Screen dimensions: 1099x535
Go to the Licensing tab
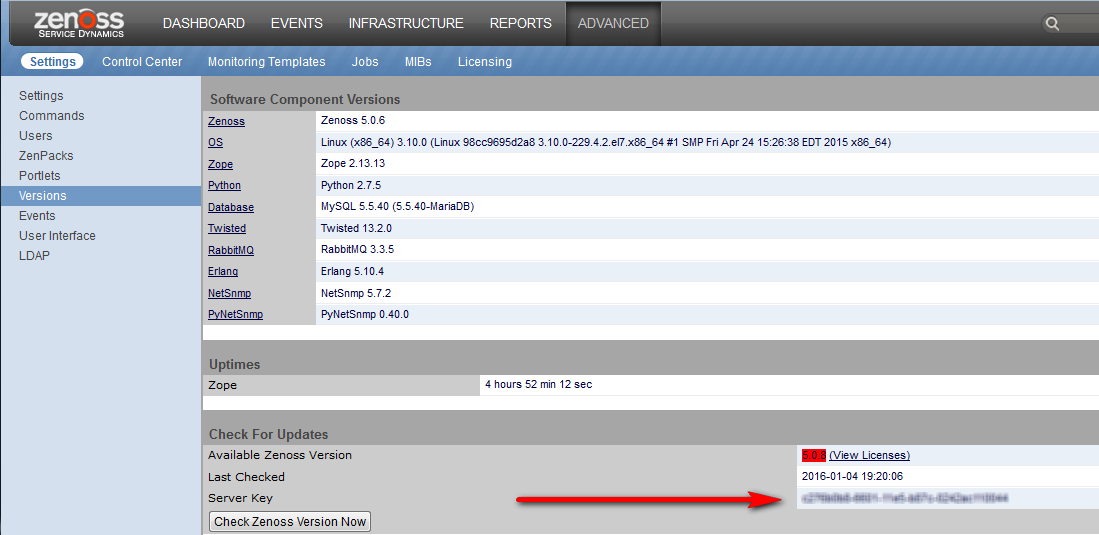click(484, 62)
